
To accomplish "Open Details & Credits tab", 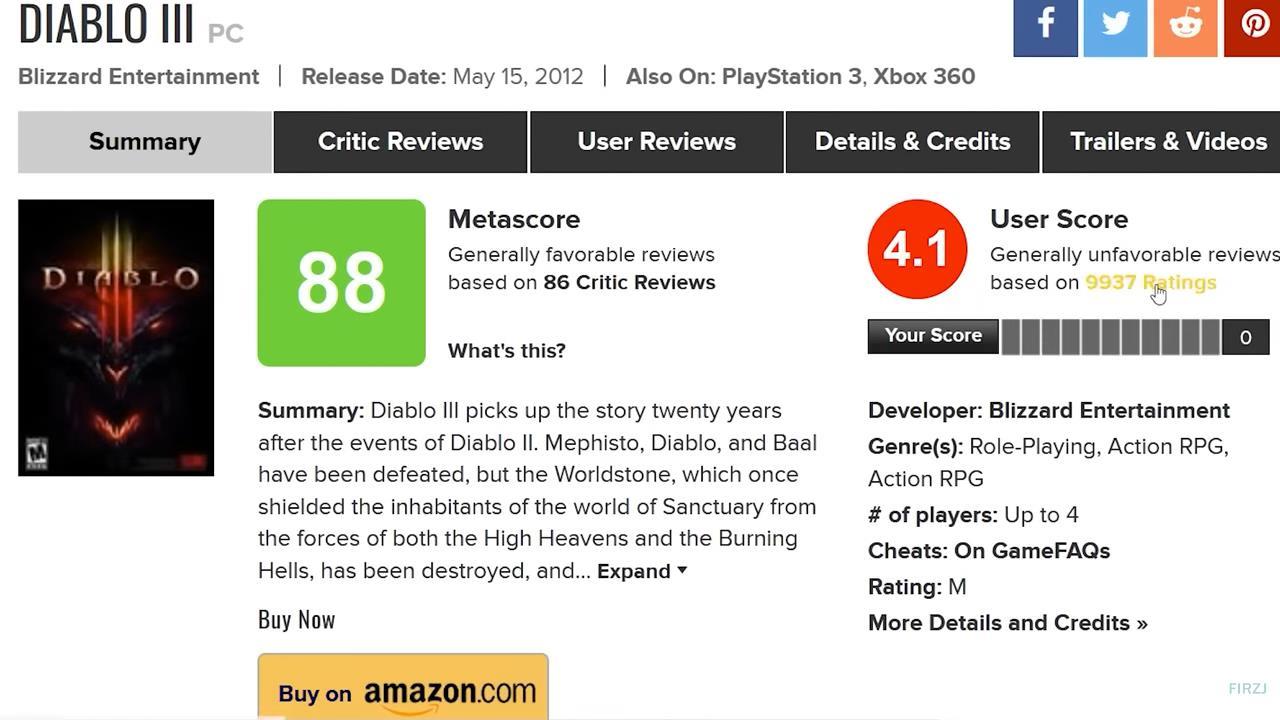I will (x=912, y=142).
